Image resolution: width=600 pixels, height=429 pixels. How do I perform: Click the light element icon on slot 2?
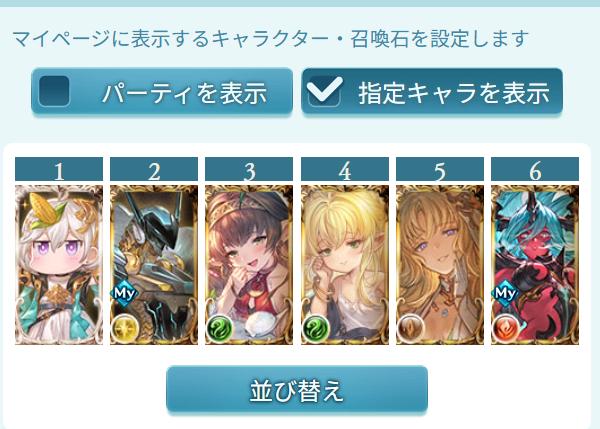[124, 328]
